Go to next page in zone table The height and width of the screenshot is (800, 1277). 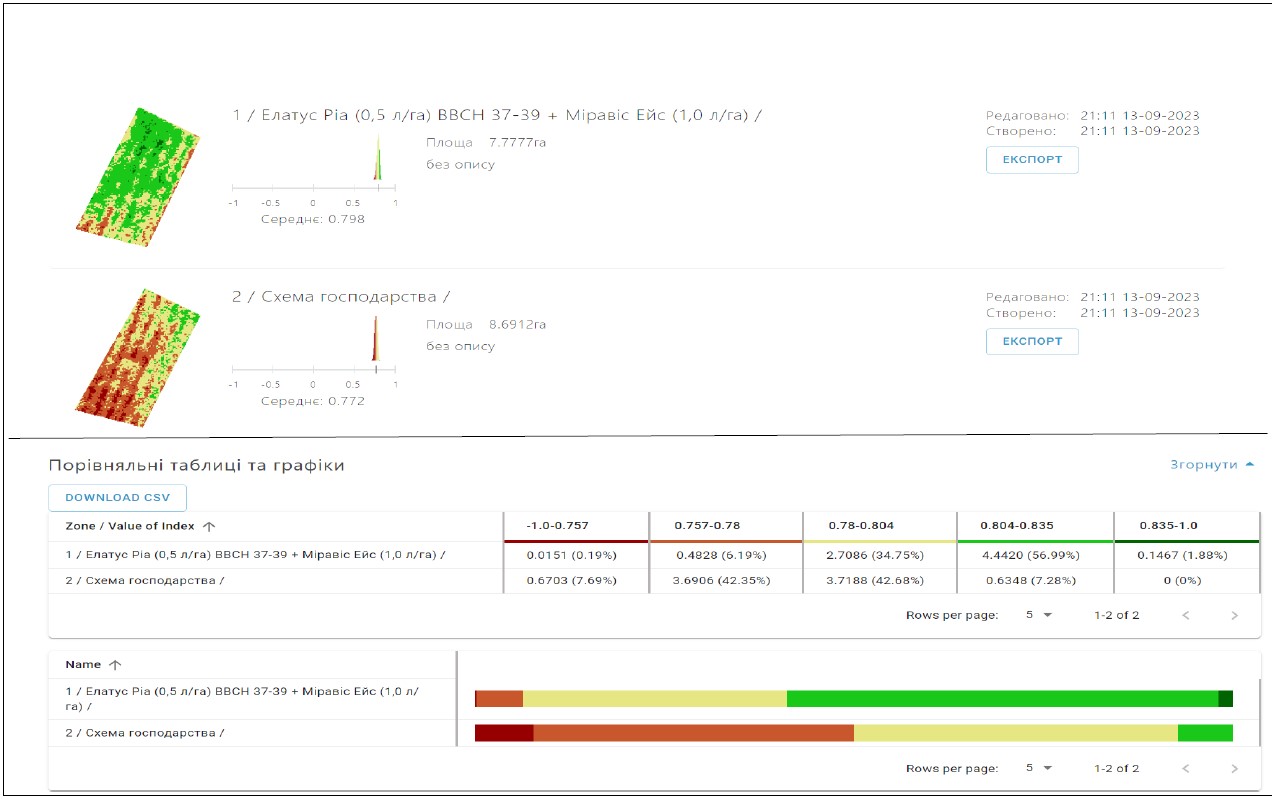click(1234, 615)
